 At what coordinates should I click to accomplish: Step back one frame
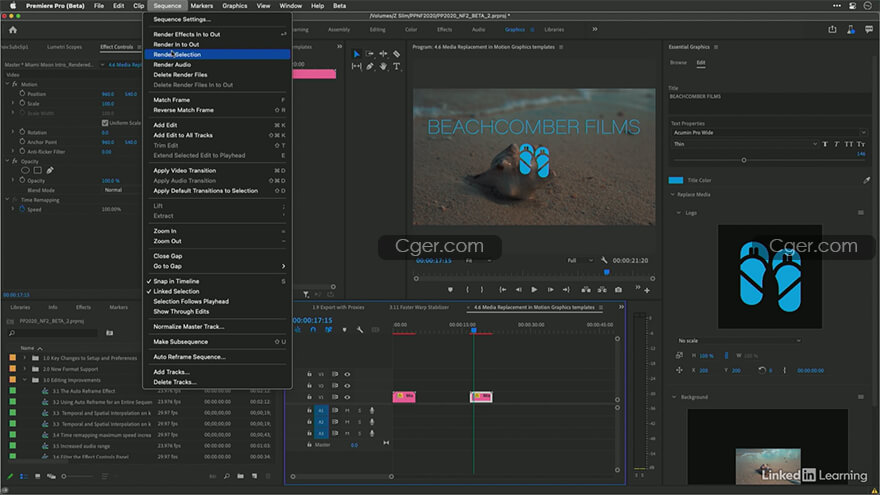click(519, 290)
